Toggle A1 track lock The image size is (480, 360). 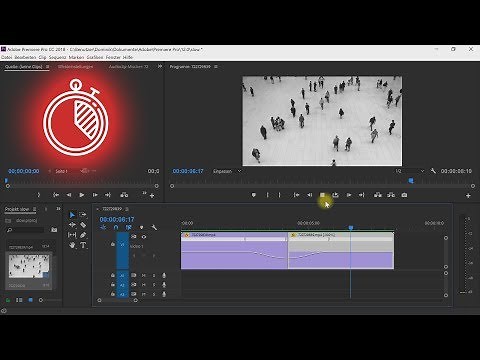(x=113, y=275)
